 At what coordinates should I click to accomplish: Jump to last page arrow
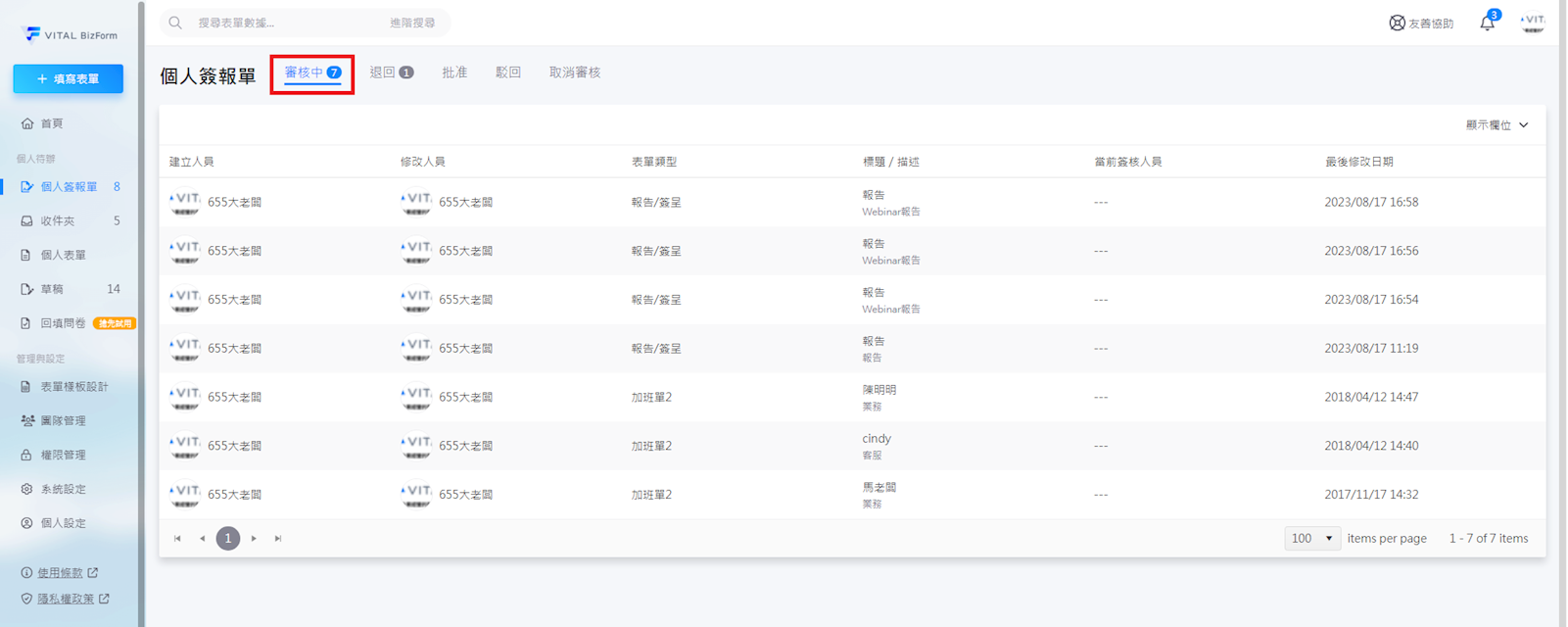coord(278,539)
